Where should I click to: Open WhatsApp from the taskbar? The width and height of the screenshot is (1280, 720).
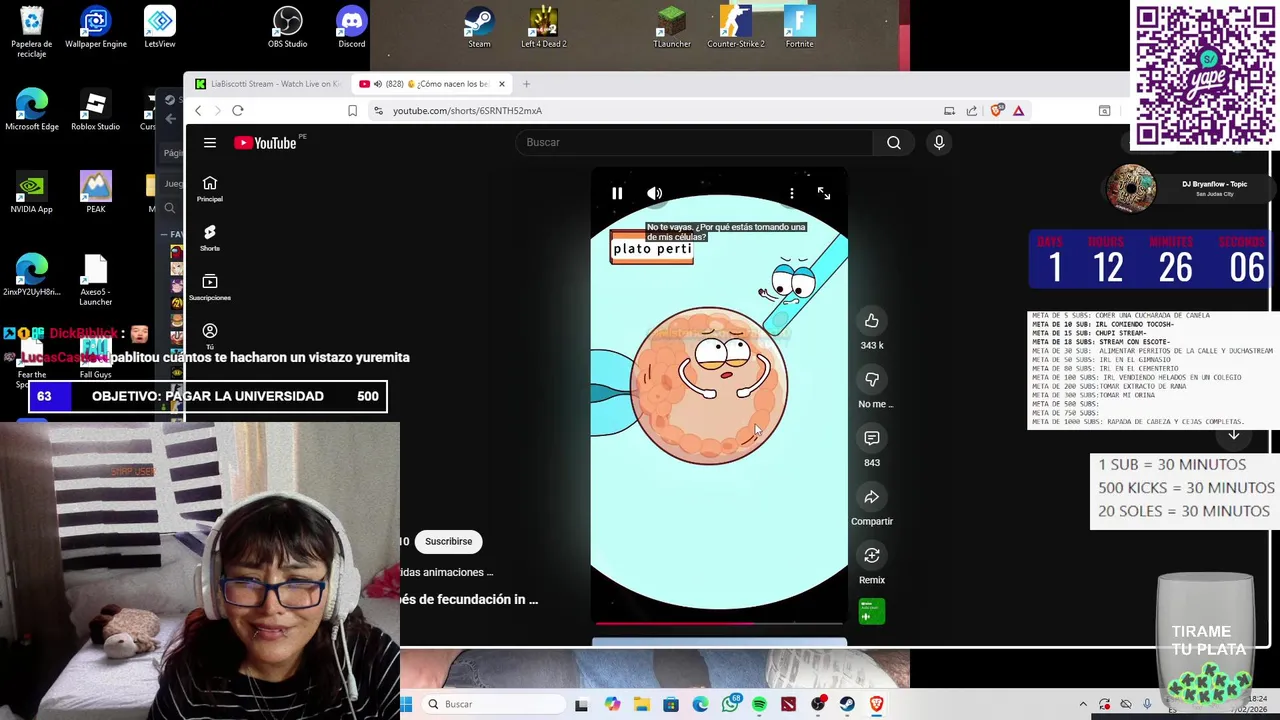pyautogui.click(x=730, y=704)
